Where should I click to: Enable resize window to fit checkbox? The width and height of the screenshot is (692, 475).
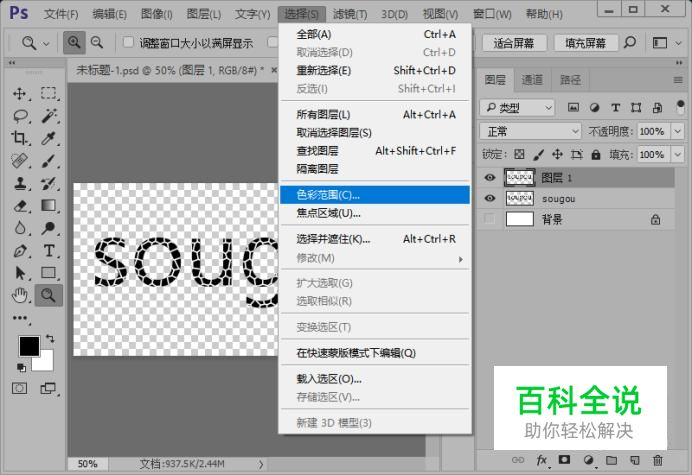(128, 42)
